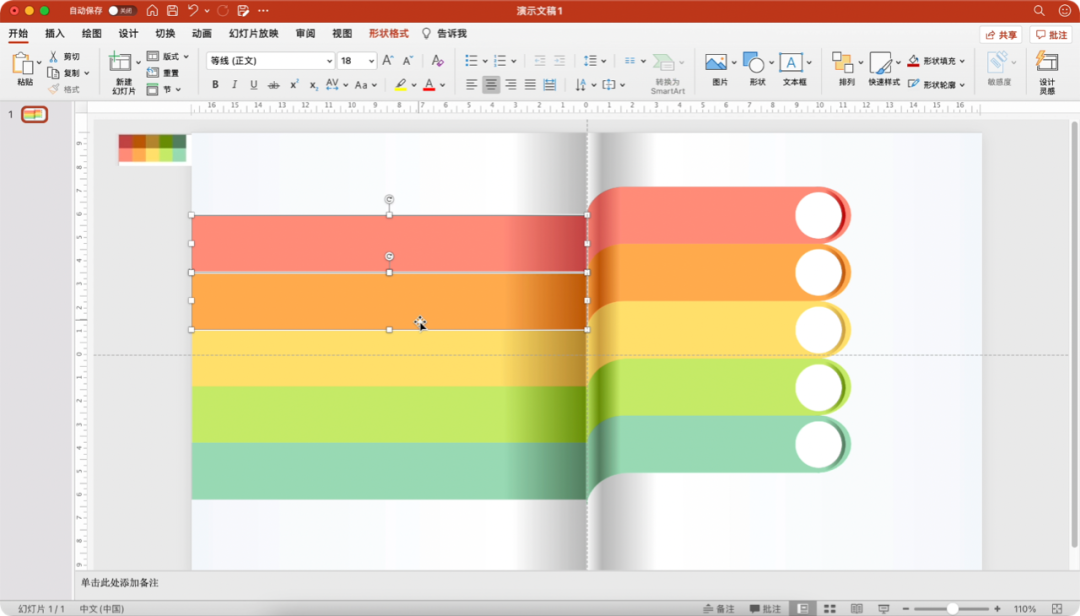The height and width of the screenshot is (616, 1080).
Task: Toggle Strikethrough formatting
Action: pos(273,85)
